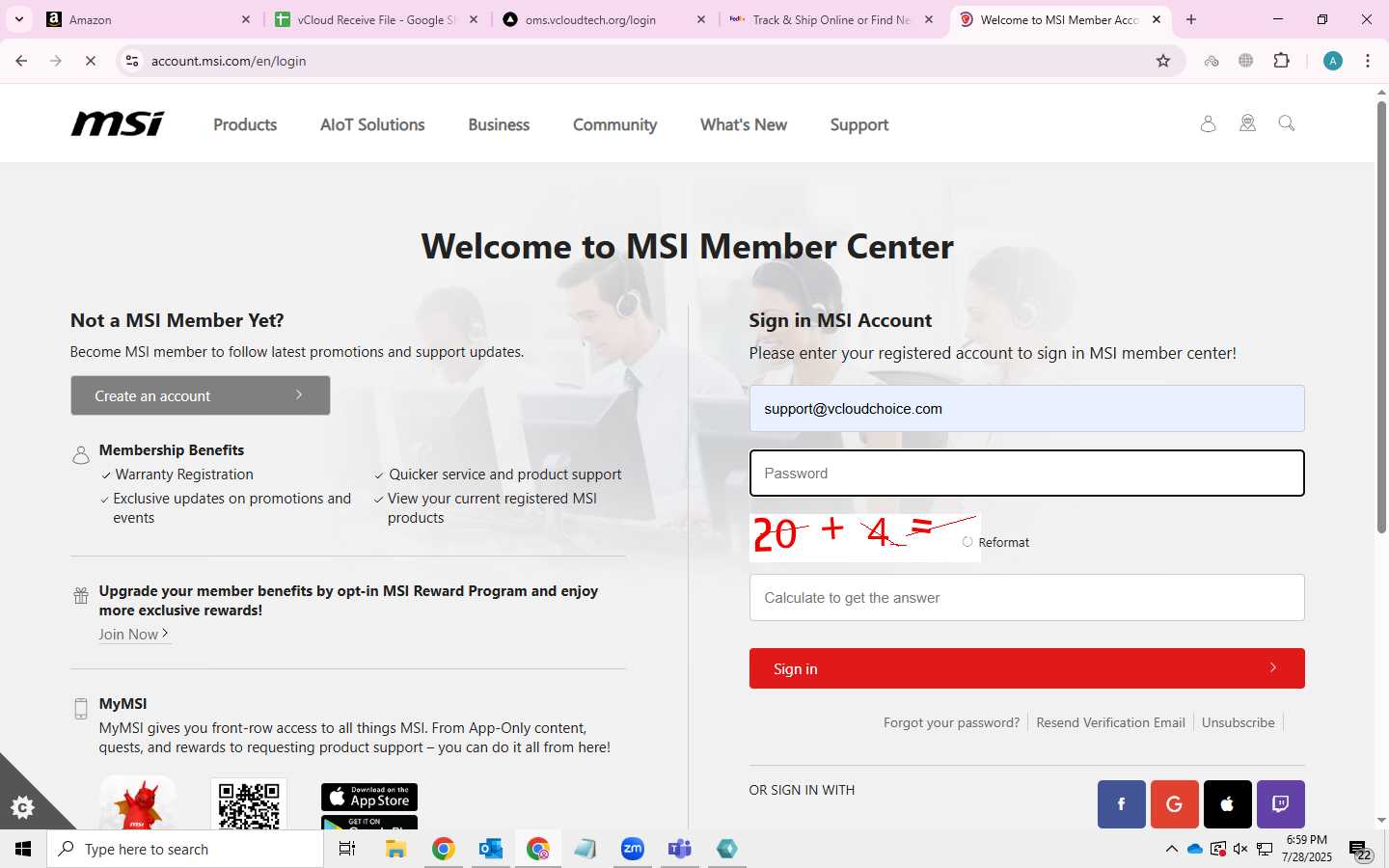Click Create an account button
Screen dimensions: 1389x868
pyautogui.click(x=201, y=395)
